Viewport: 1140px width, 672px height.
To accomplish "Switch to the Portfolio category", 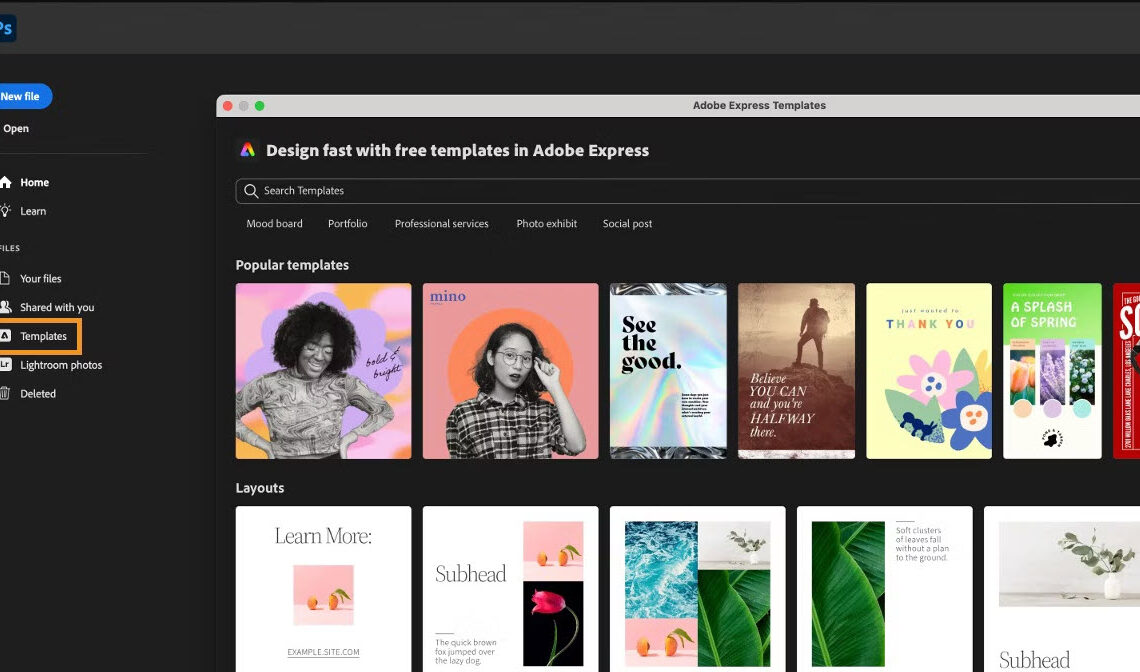I will pos(347,224).
